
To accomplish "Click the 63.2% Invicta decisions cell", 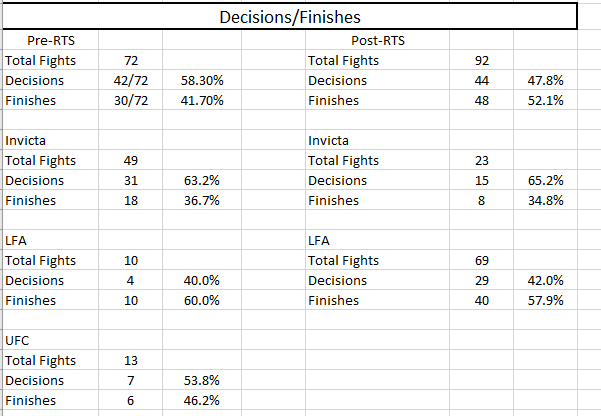I will point(201,180).
